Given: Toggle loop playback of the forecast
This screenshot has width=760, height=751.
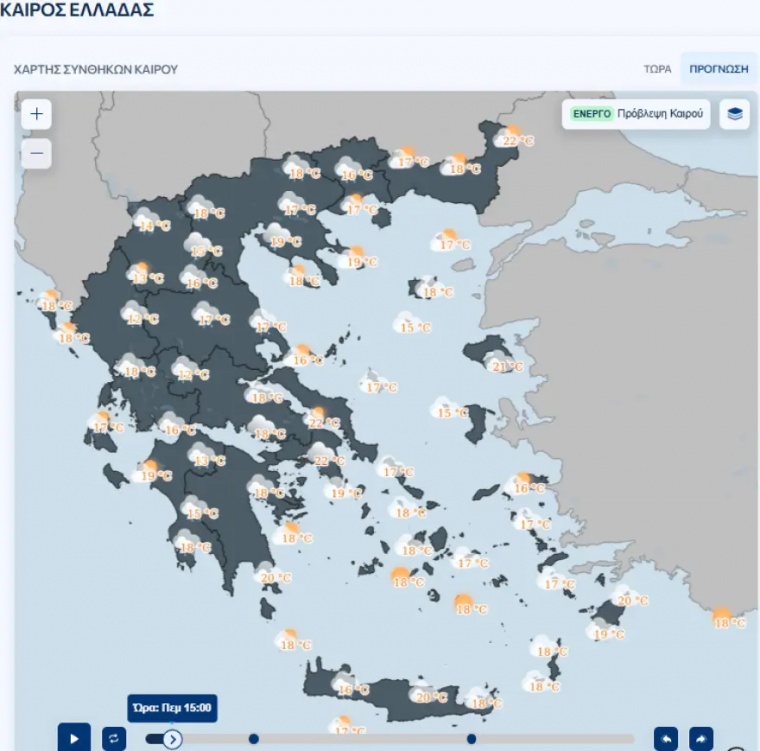Looking at the screenshot, I should click(114, 738).
